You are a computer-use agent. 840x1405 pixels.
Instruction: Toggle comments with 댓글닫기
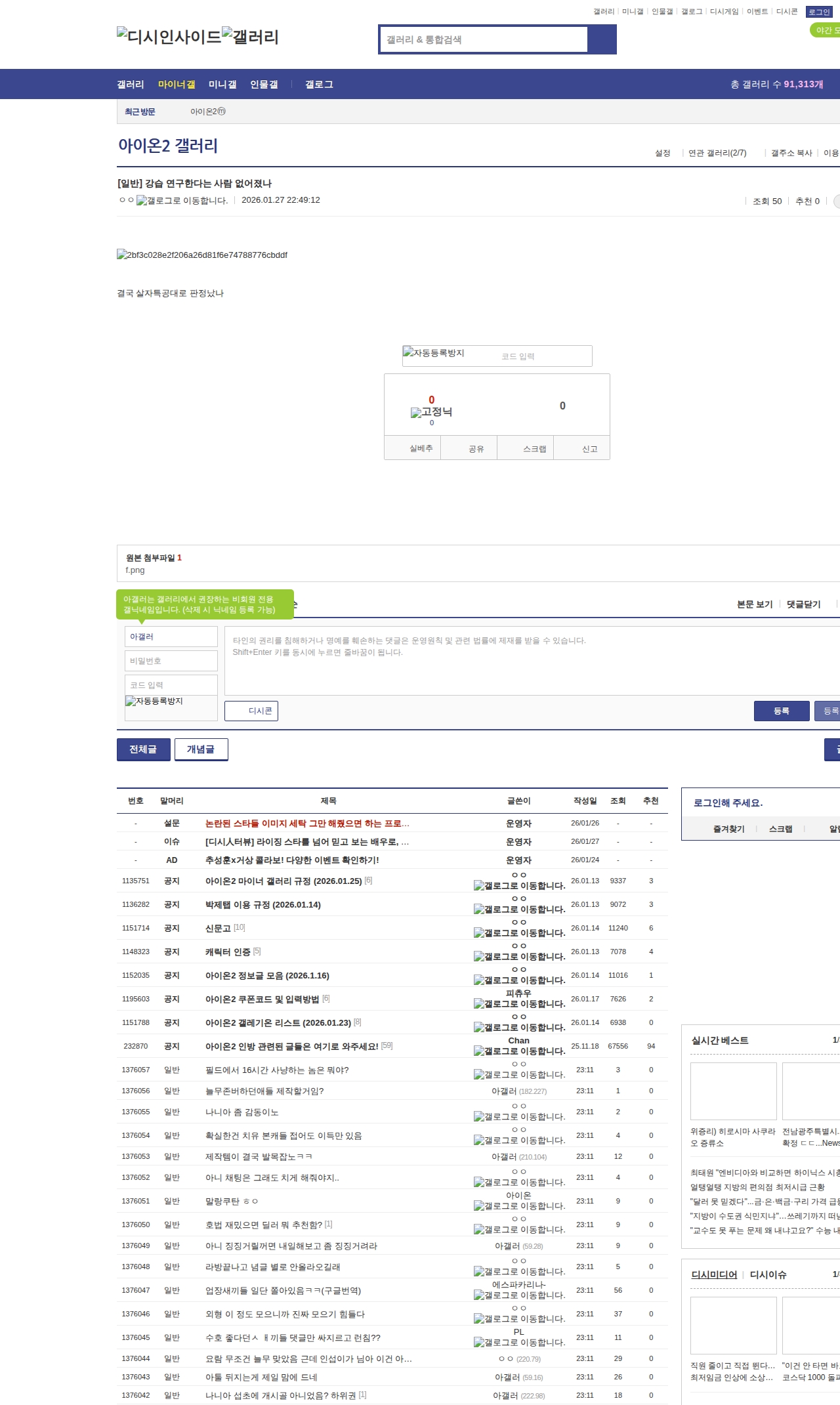(x=803, y=604)
